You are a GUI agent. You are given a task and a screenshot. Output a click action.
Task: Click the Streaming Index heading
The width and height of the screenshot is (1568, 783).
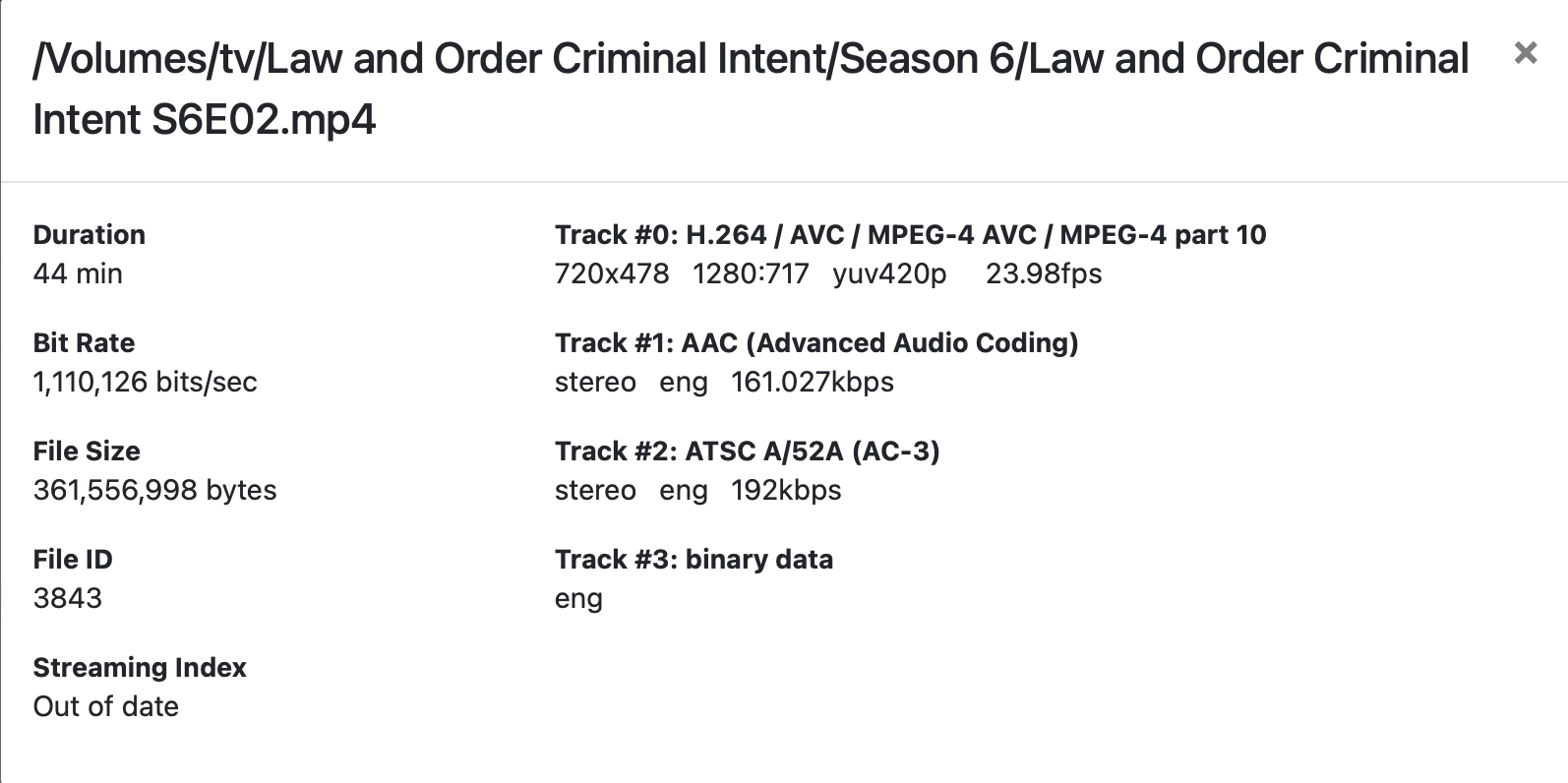coord(140,668)
